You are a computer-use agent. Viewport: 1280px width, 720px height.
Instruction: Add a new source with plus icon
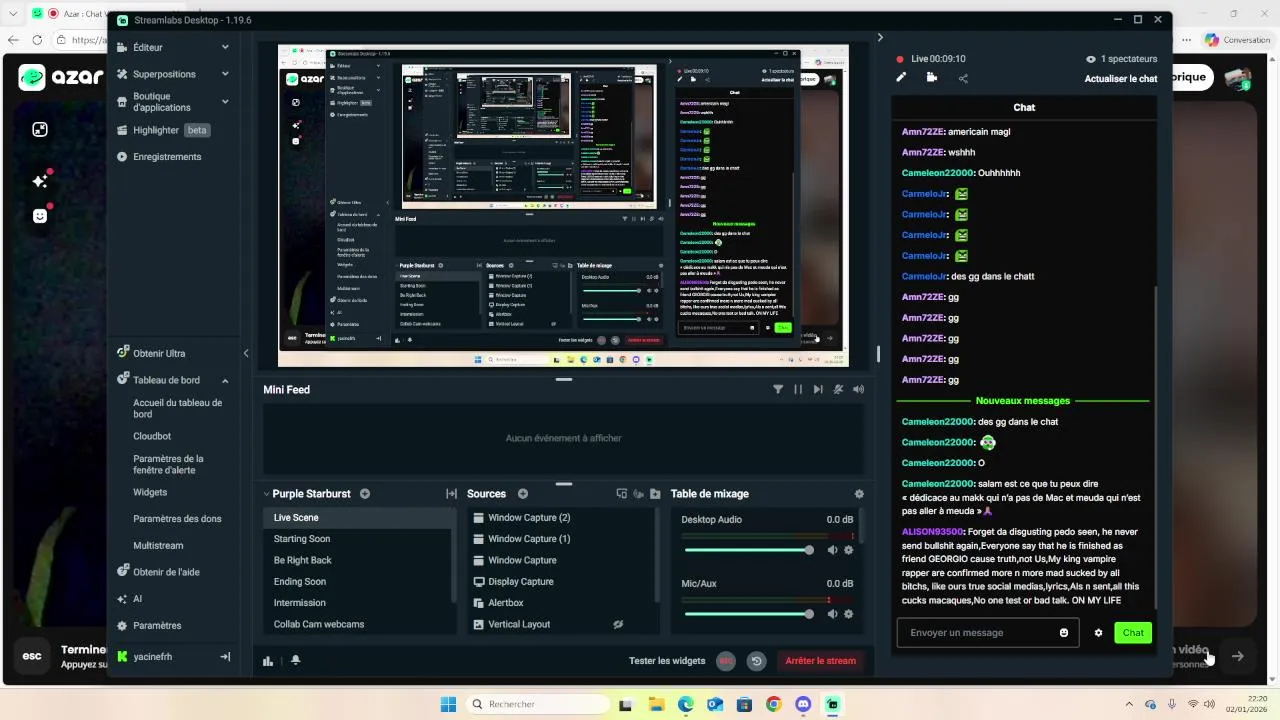click(523, 494)
